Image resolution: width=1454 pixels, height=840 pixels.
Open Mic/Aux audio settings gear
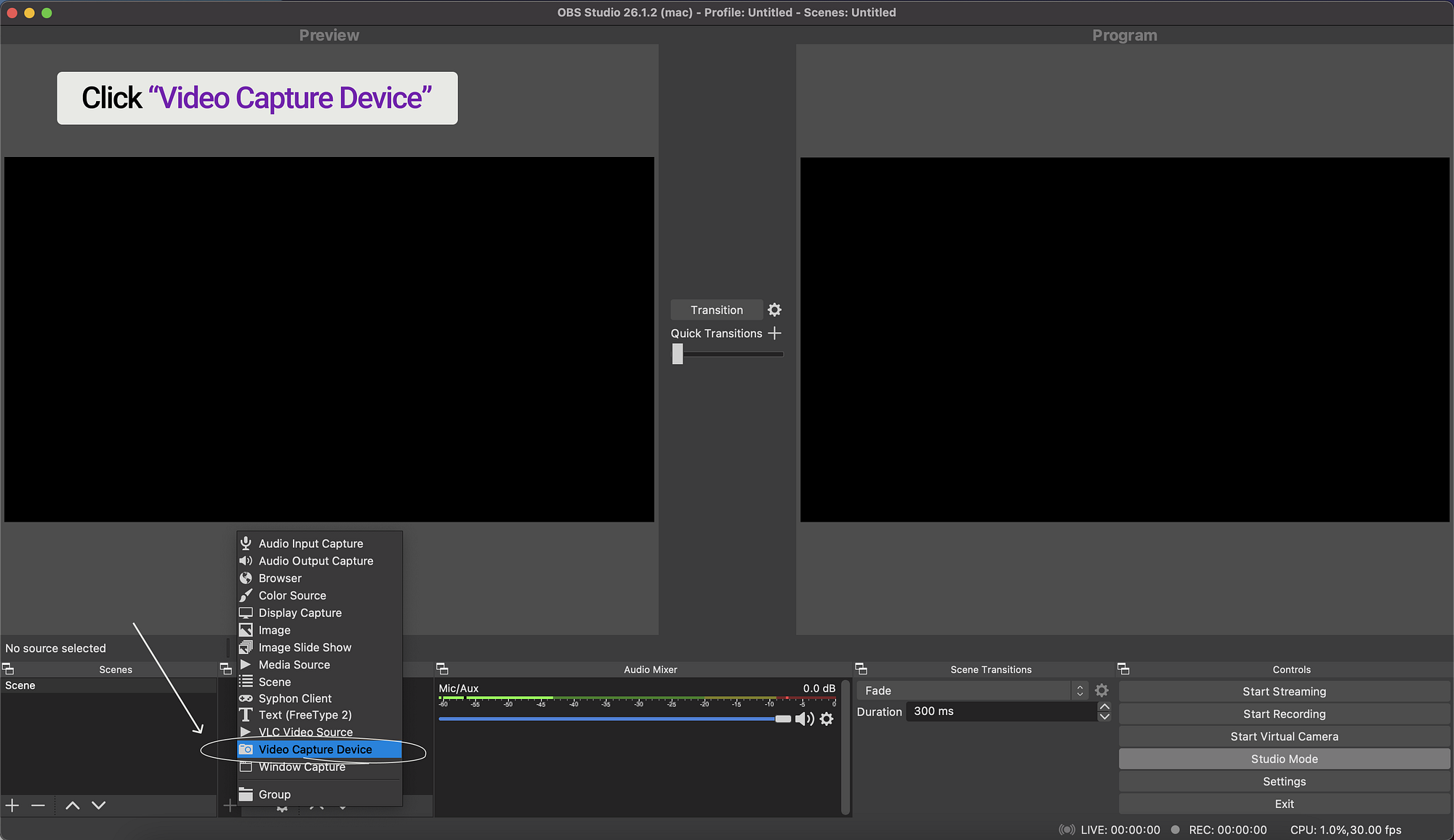coord(827,719)
